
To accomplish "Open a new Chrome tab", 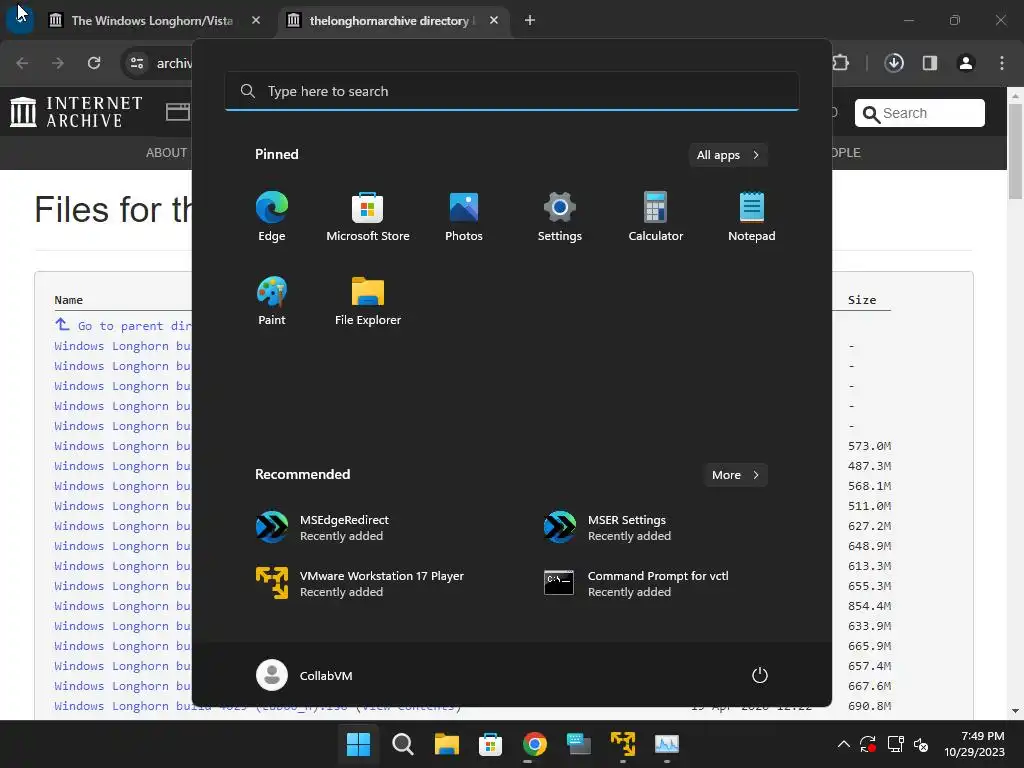I will click(x=530, y=21).
